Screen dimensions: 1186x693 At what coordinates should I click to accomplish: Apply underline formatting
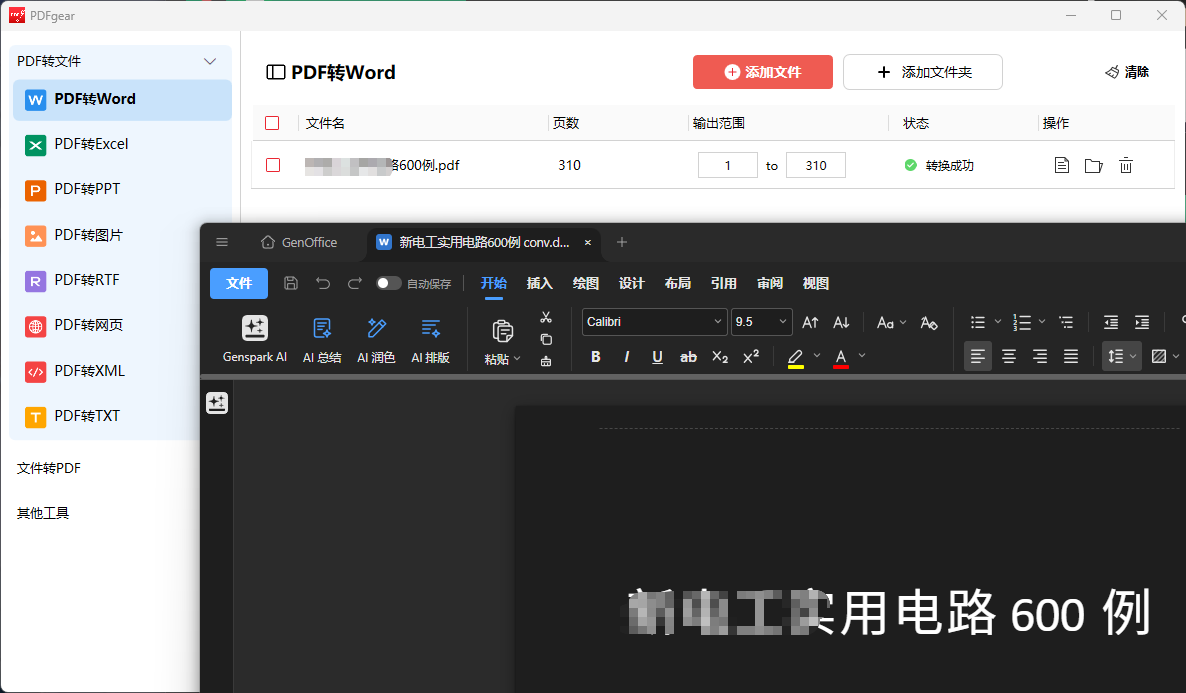pos(657,356)
